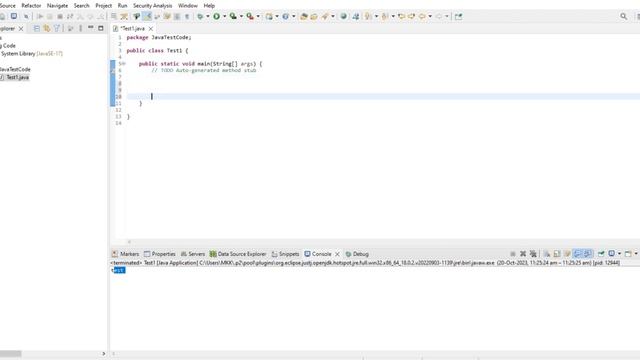The image size is (640, 360).
Task: Maximize the Package Explorer view
Action: coord(100,28)
